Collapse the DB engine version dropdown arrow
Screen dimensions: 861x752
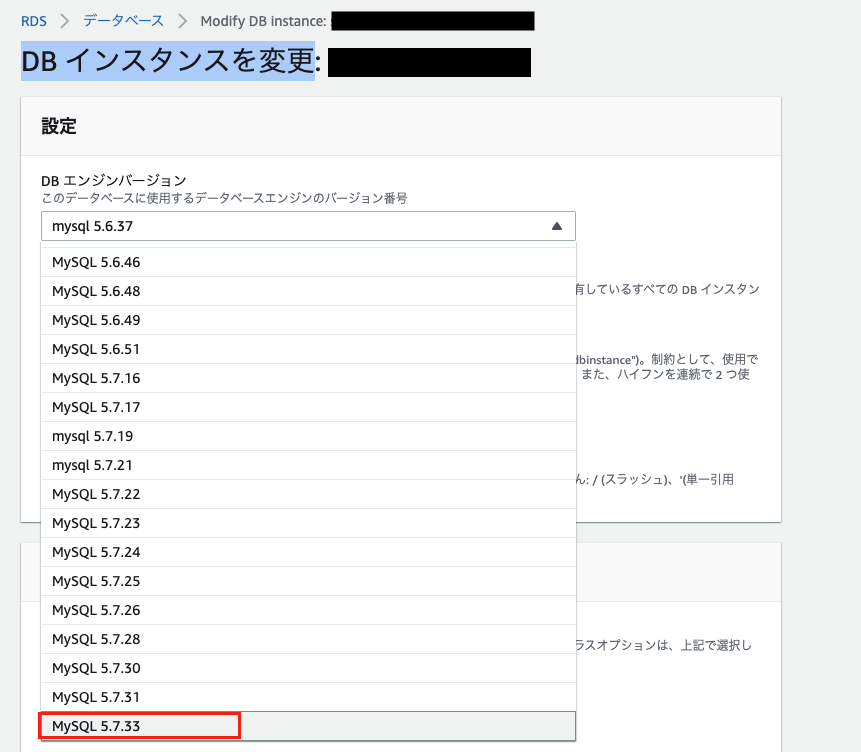point(557,226)
